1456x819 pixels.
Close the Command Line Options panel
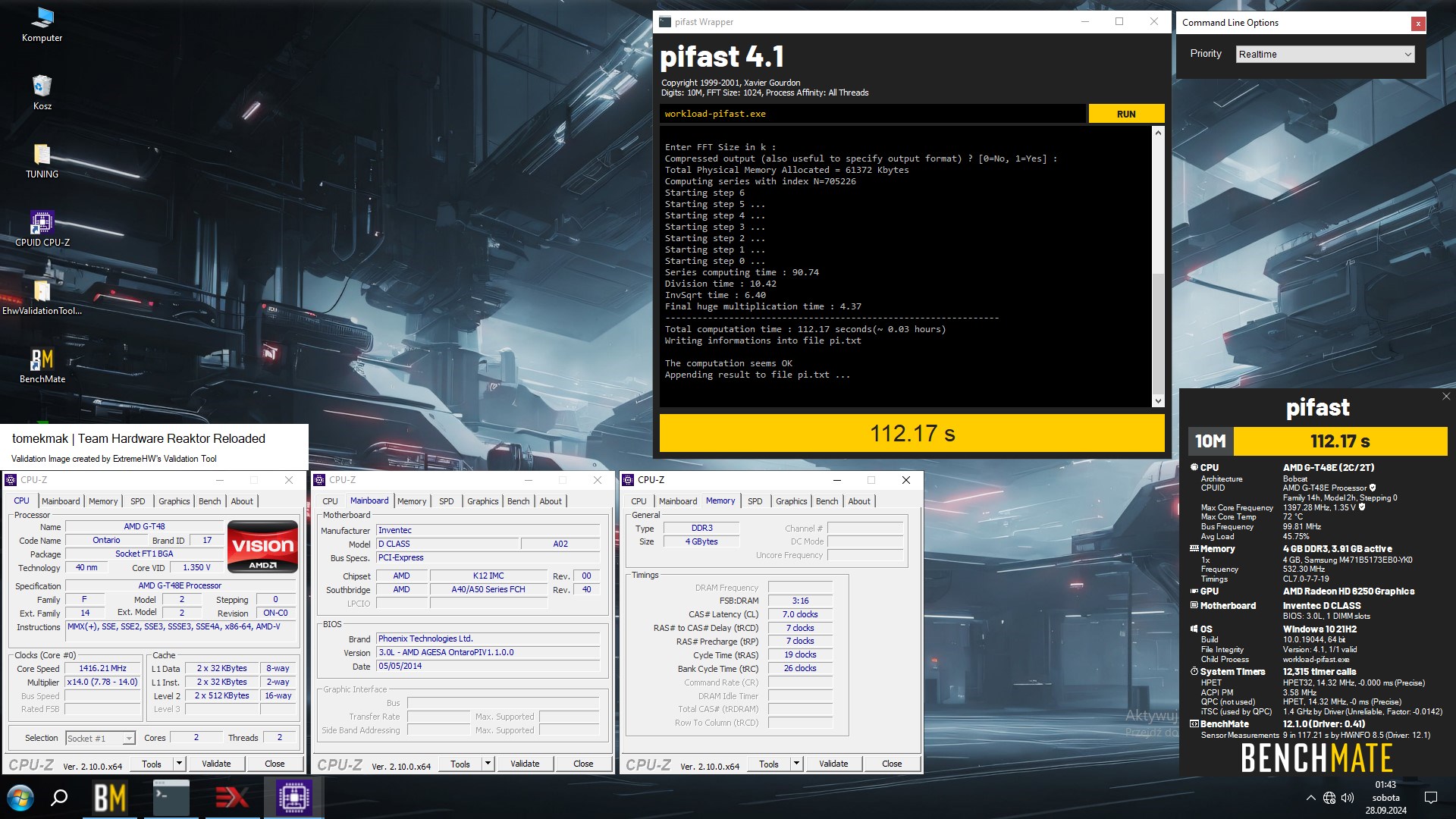pos(1417,24)
